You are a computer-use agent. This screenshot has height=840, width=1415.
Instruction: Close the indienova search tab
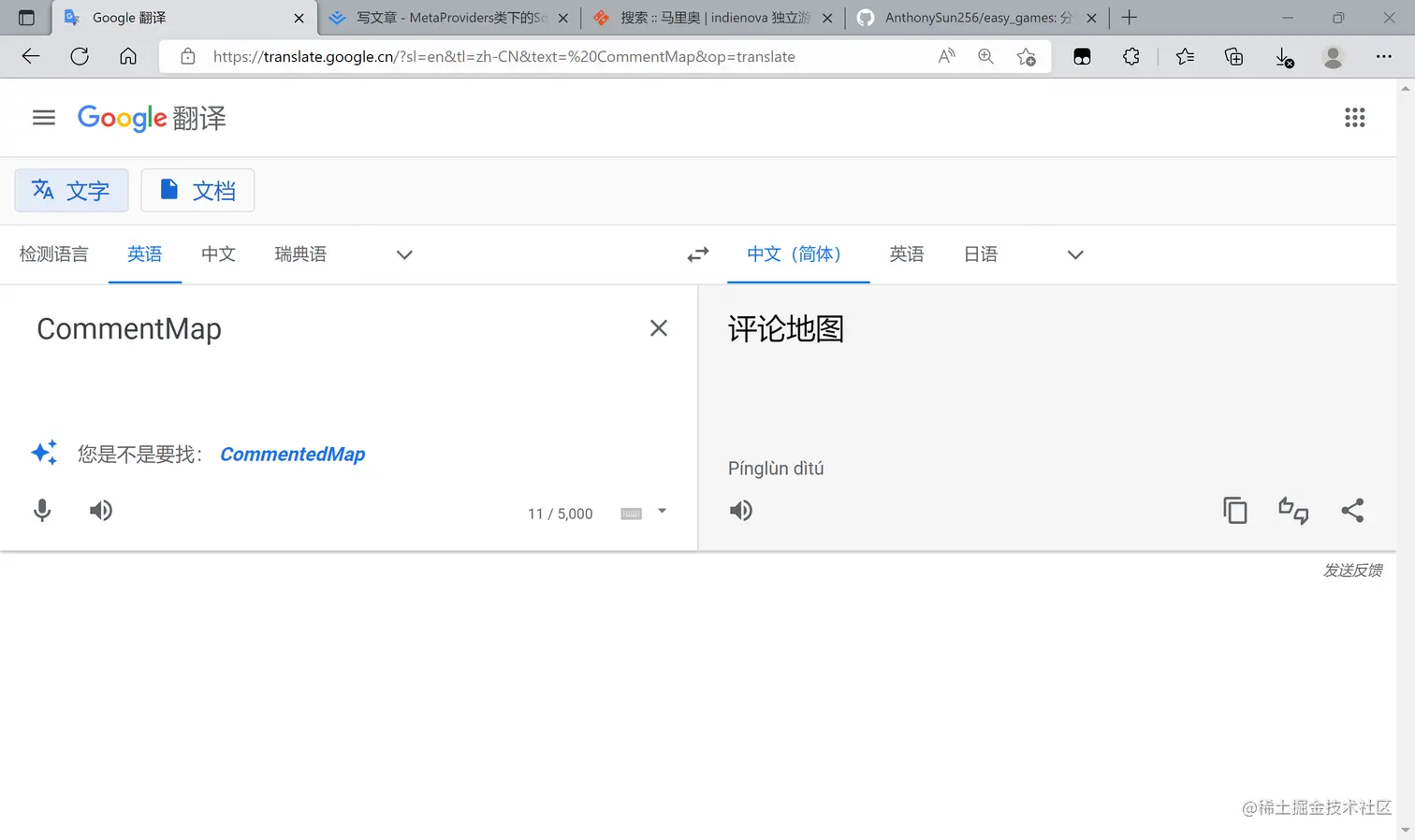pos(827,18)
